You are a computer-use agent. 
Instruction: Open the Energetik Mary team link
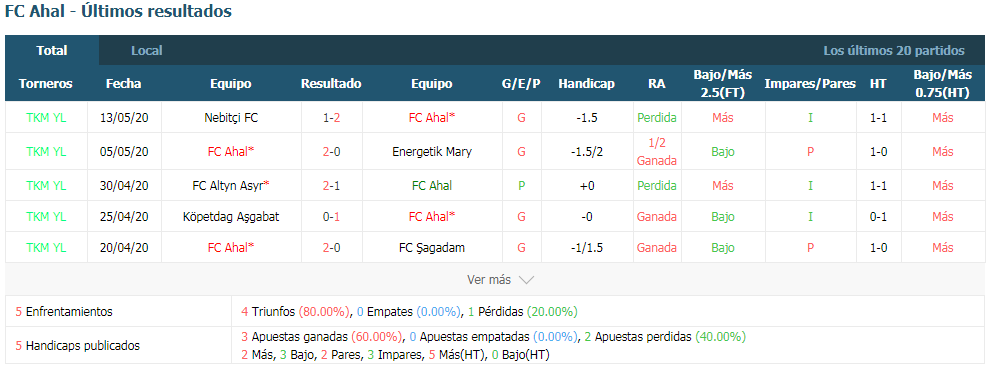point(431,152)
